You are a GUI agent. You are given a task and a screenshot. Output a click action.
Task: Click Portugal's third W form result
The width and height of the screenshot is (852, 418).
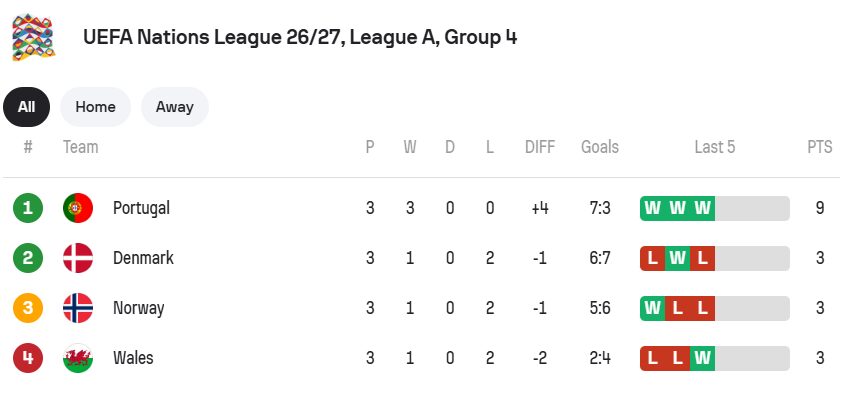coord(703,208)
